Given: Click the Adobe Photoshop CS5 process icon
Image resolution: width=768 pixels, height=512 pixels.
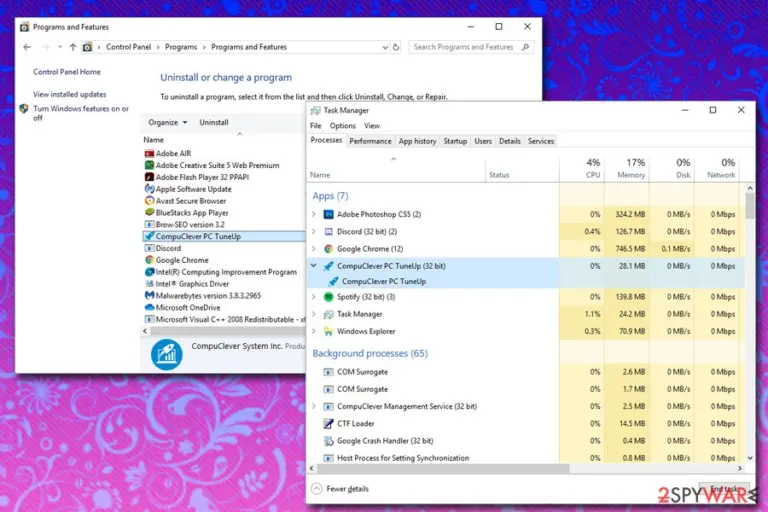Looking at the screenshot, I should [x=329, y=214].
